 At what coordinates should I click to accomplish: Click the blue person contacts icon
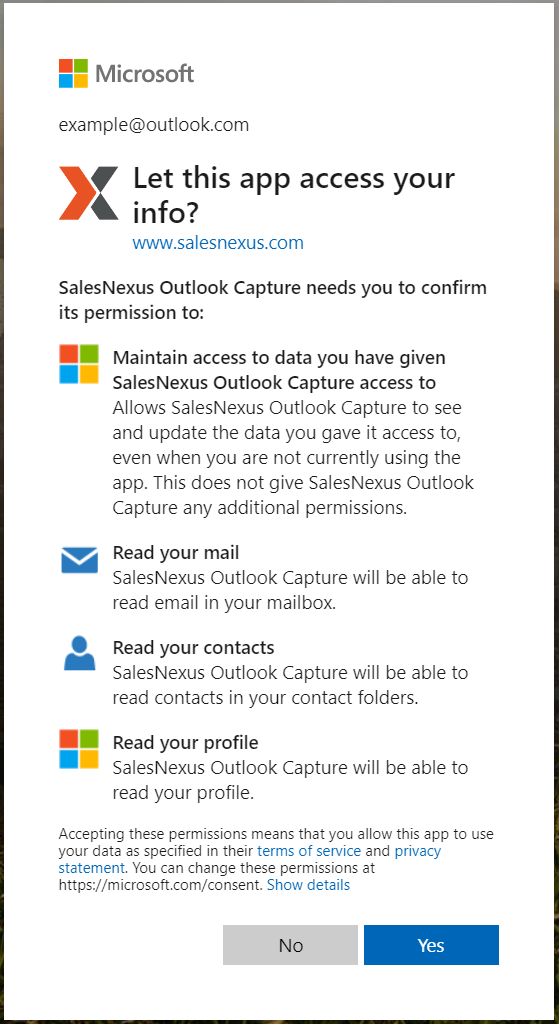coord(79,653)
